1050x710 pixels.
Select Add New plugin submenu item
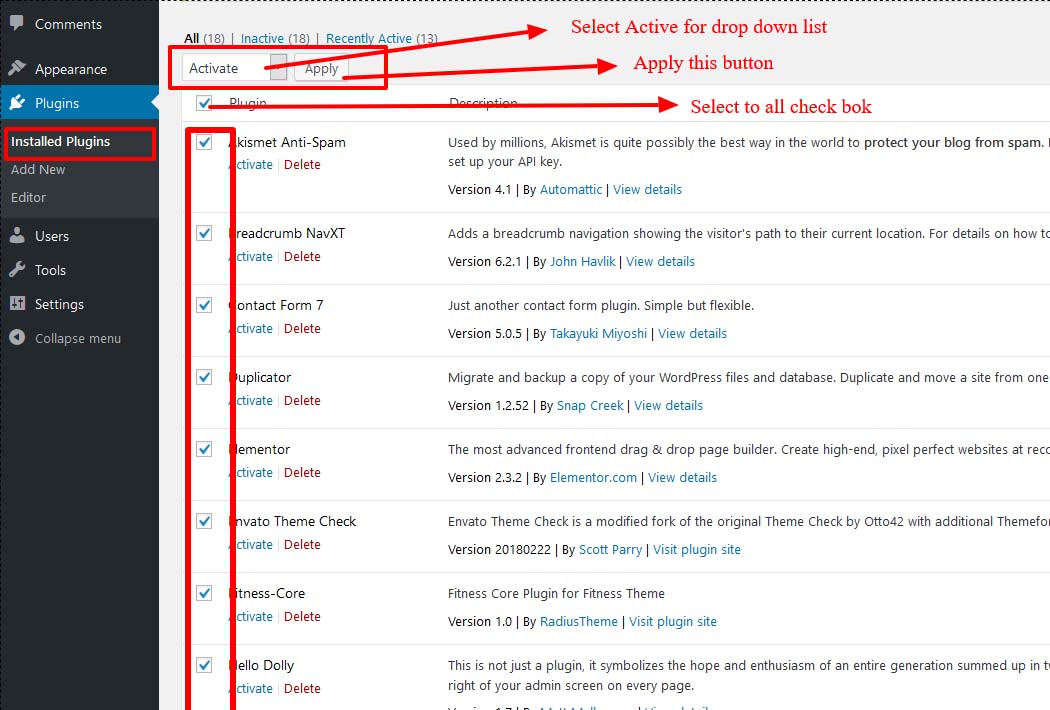(38, 169)
